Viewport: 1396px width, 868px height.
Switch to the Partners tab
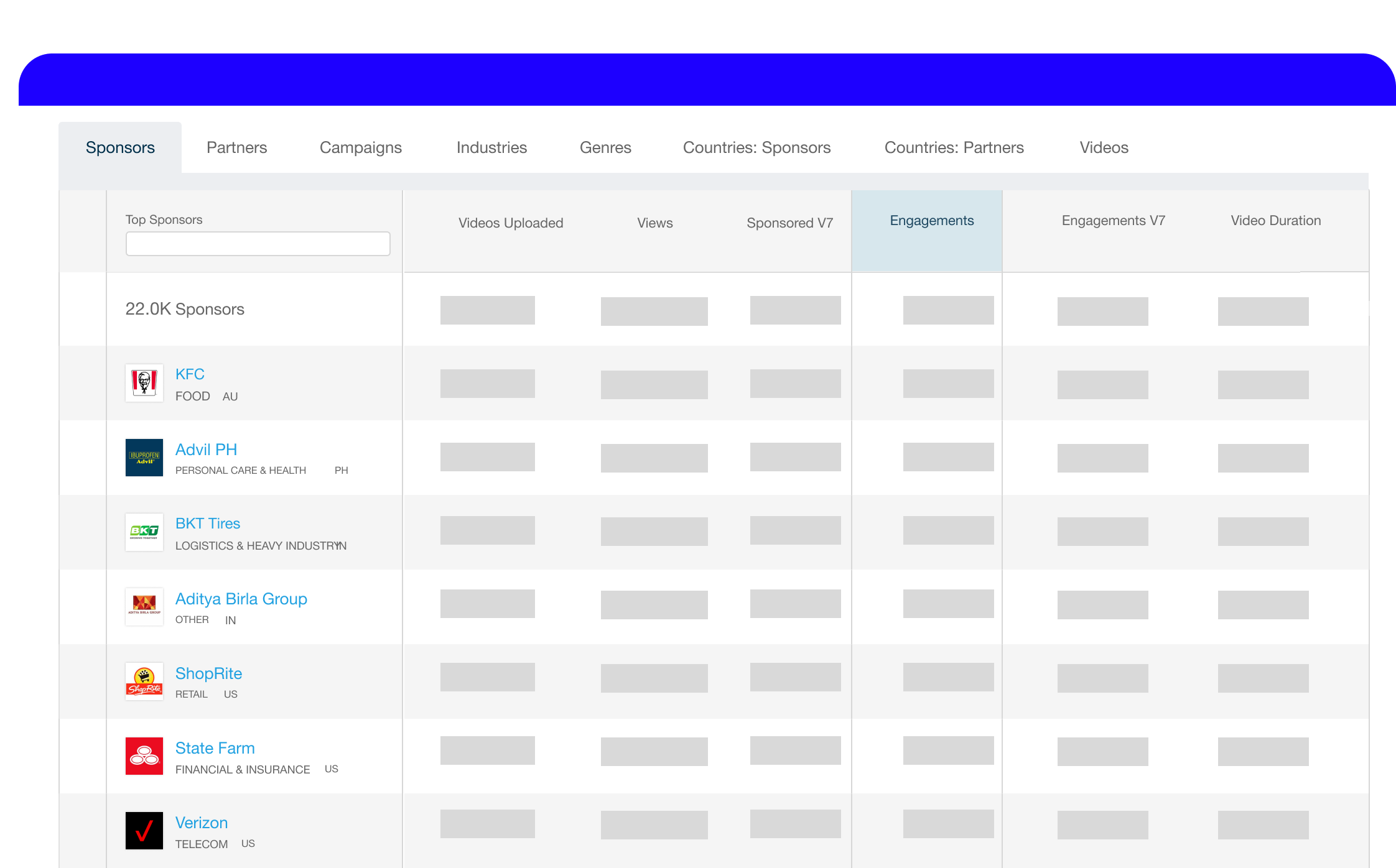[236, 147]
